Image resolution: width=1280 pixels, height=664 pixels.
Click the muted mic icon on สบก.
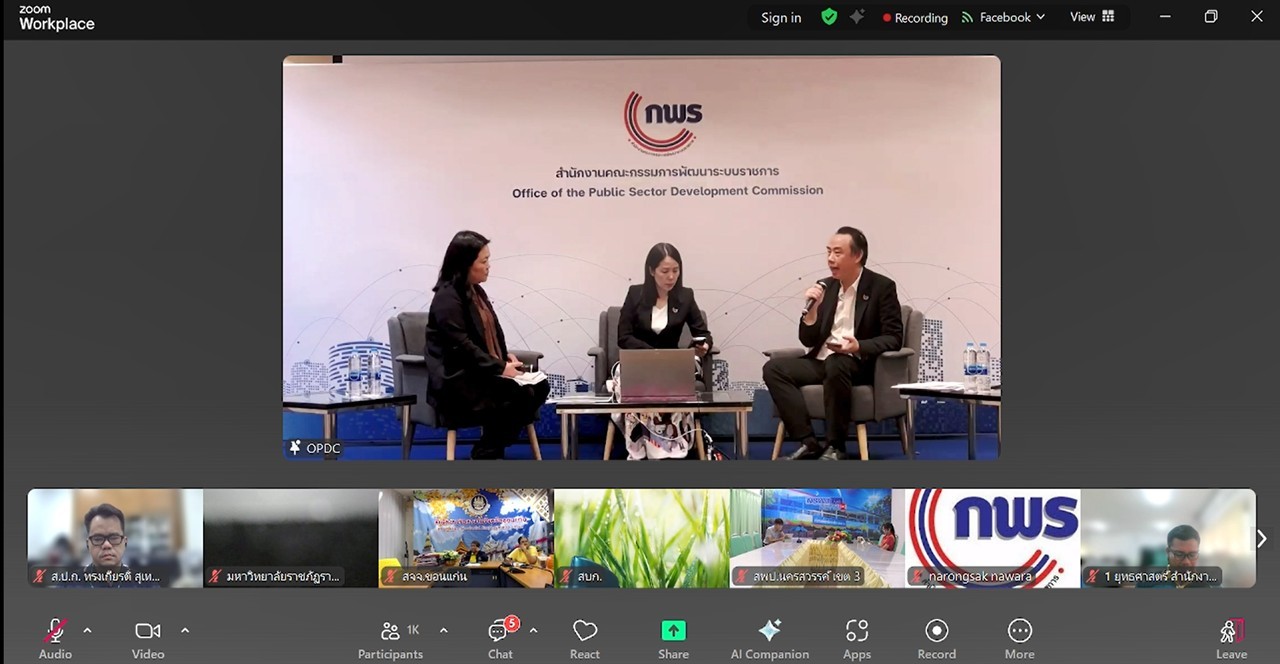click(x=566, y=576)
